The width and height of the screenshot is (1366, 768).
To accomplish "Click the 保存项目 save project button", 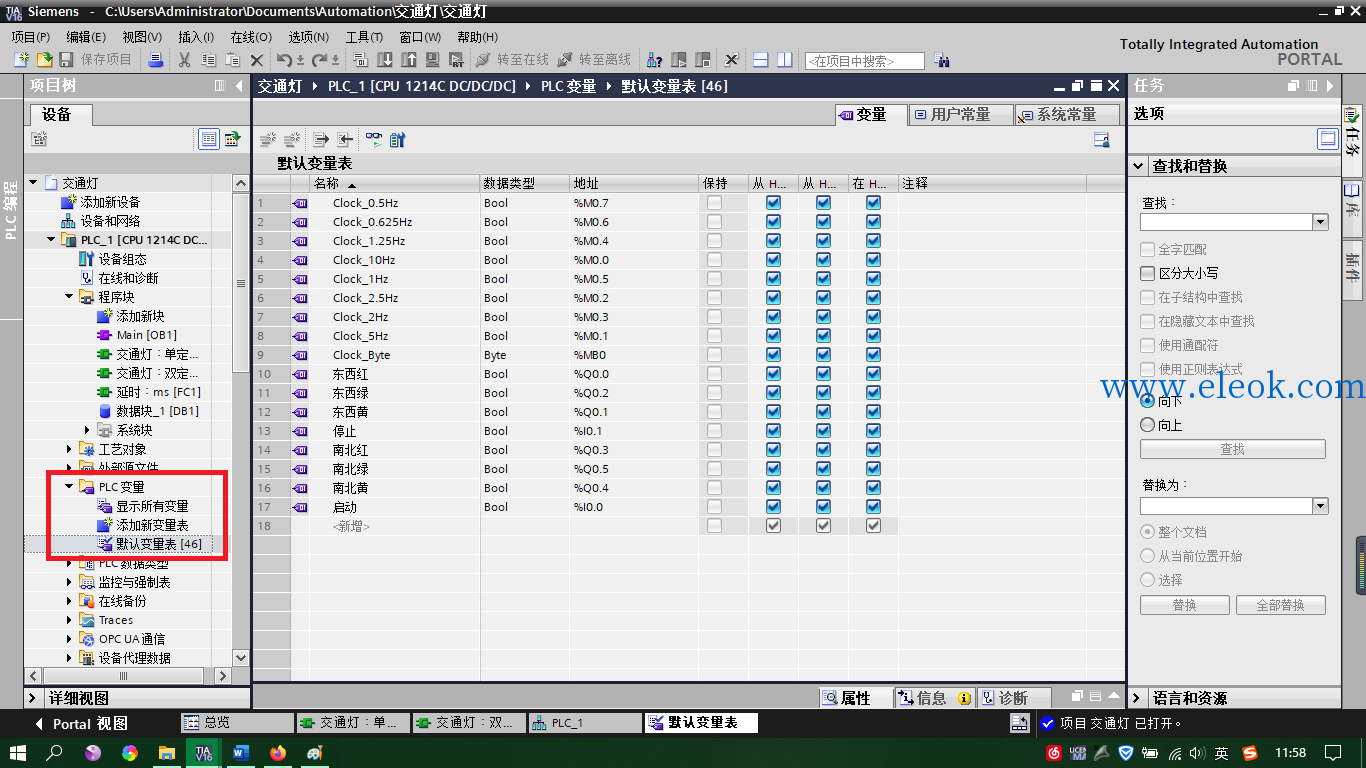I will [x=96, y=60].
